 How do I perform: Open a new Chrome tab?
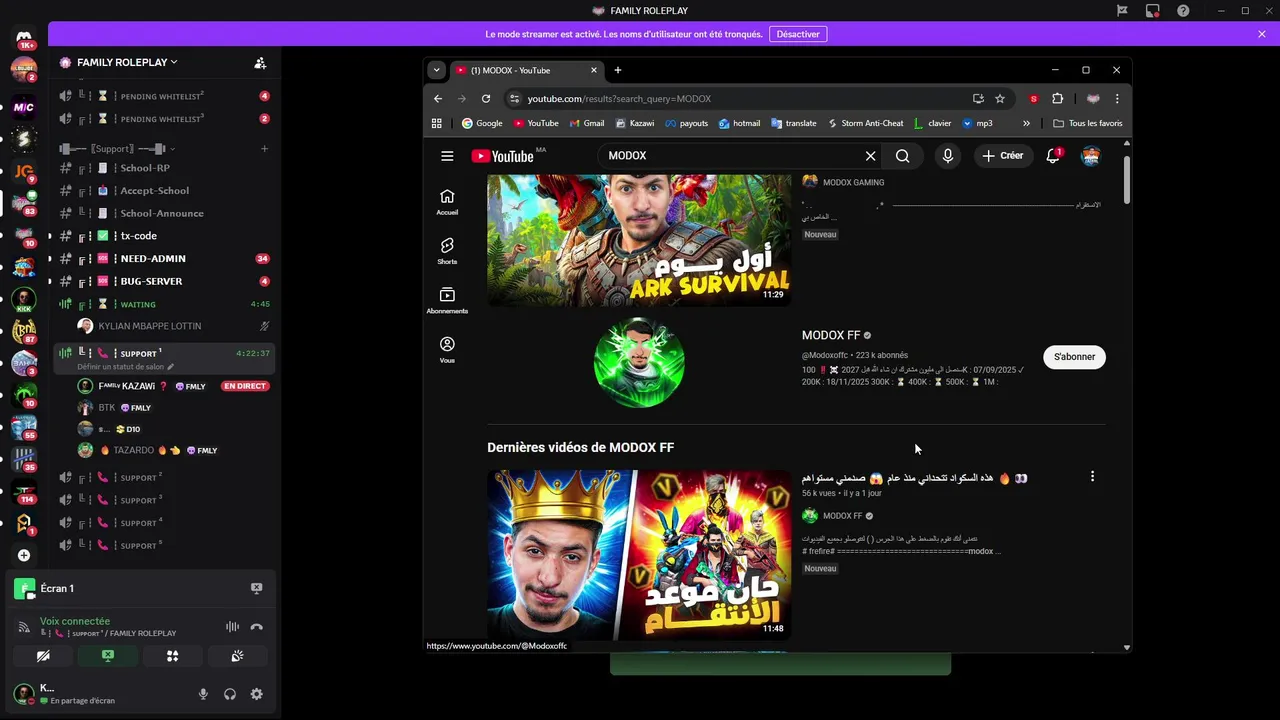click(x=618, y=70)
